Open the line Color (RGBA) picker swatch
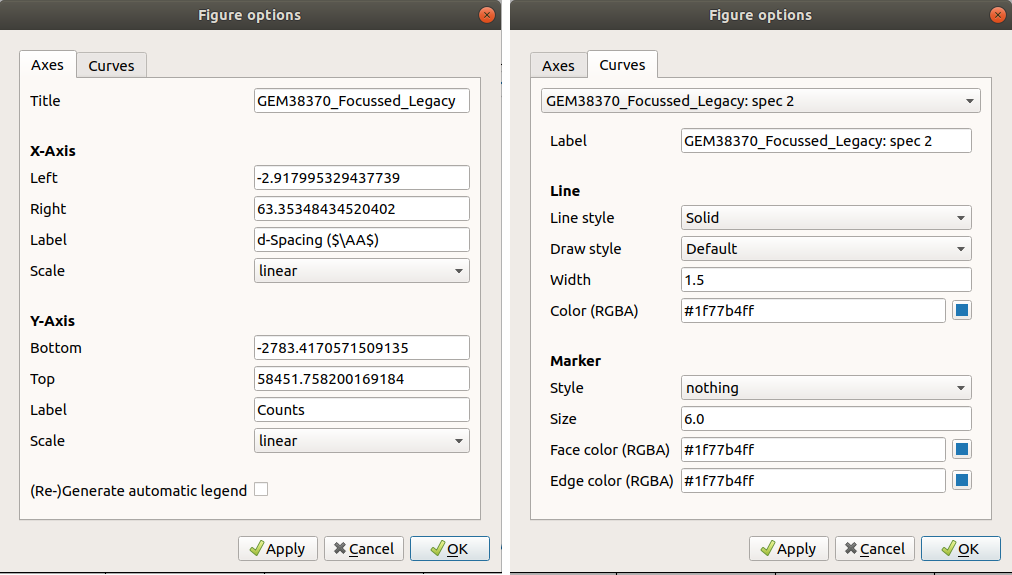Viewport: 1012px width, 575px height. coord(961,311)
